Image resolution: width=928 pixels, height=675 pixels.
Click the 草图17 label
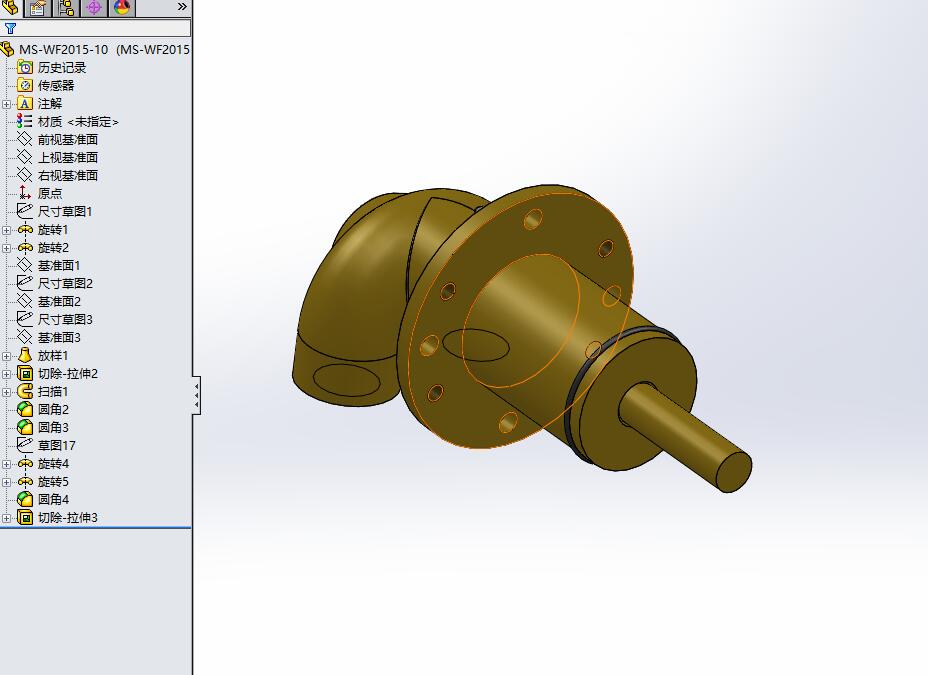(57, 445)
